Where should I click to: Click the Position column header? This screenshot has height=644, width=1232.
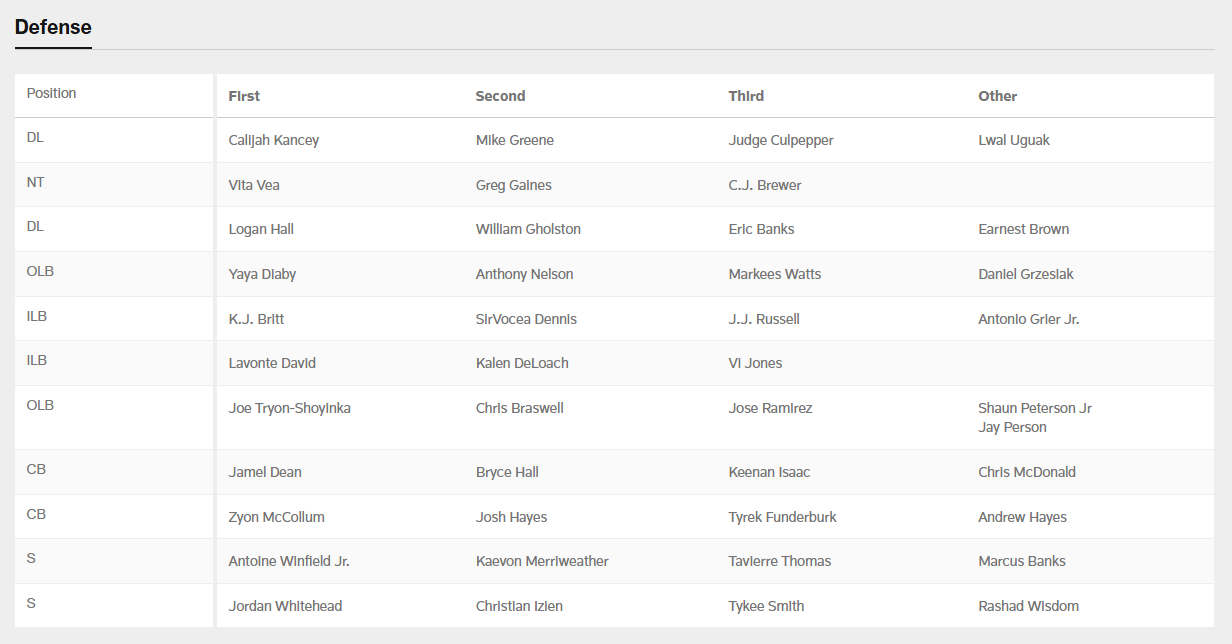click(x=51, y=93)
